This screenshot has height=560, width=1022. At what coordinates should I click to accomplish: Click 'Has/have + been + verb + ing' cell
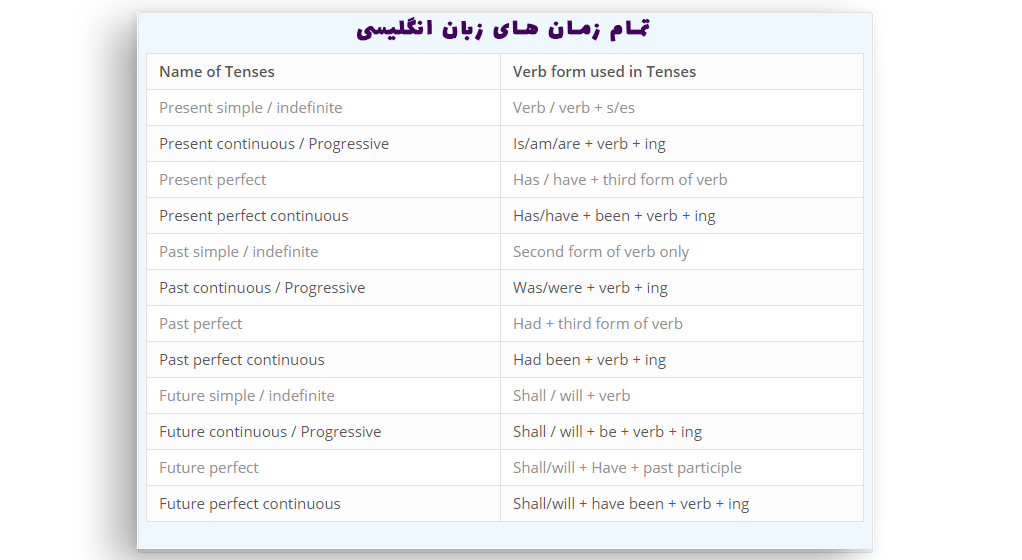(682, 216)
